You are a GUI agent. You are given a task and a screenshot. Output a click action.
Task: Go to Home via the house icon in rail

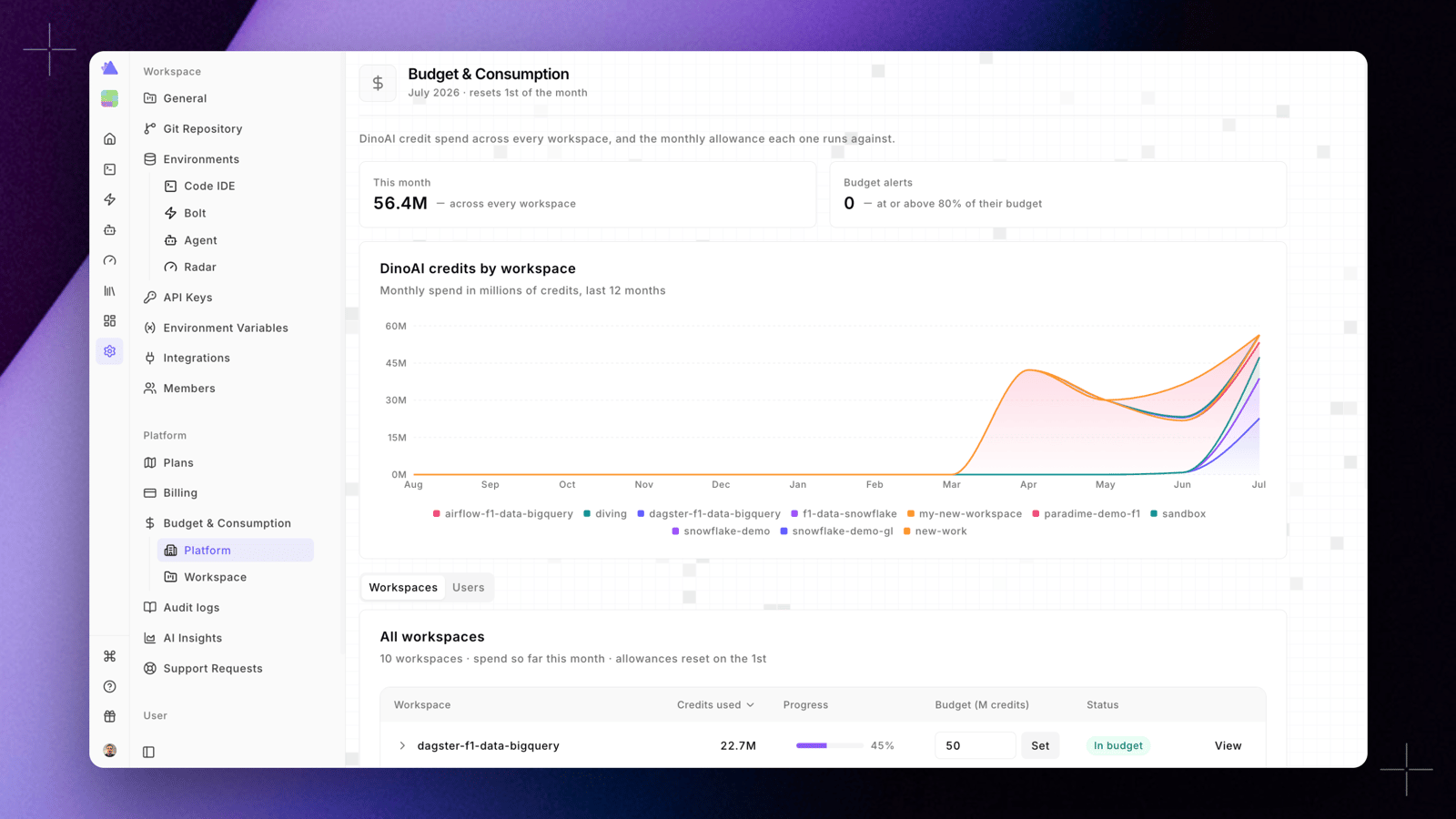109,139
